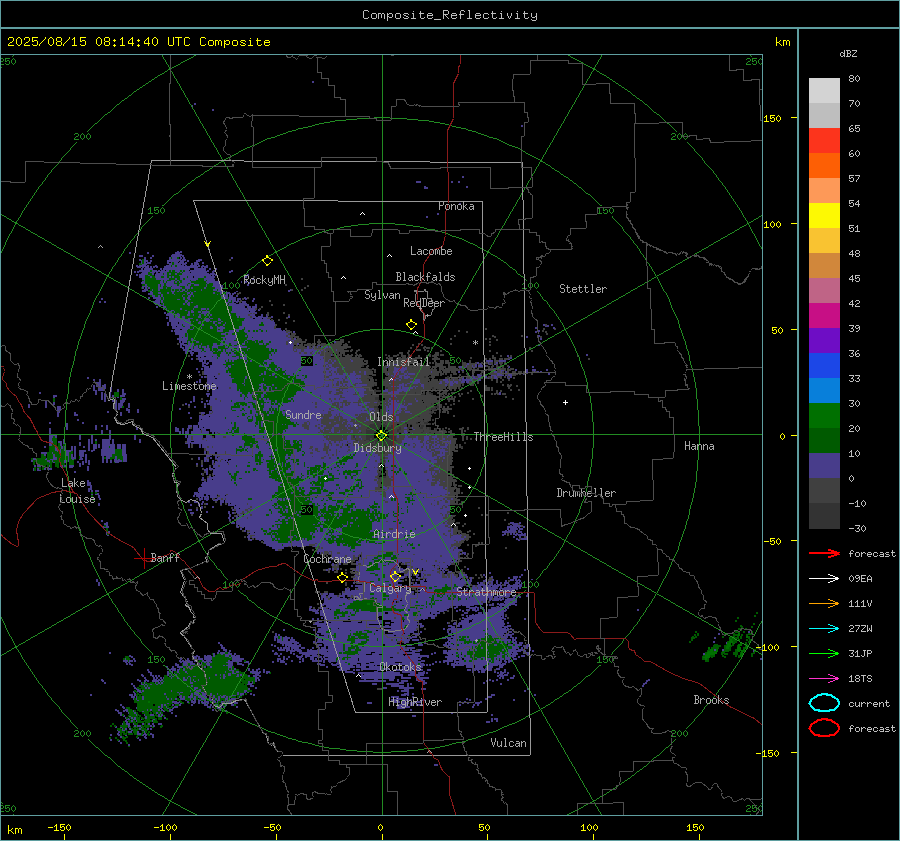Click the yellow diamond marker below Cochrane
Image resolution: width=900 pixels, height=841 pixels.
pyautogui.click(x=342, y=578)
